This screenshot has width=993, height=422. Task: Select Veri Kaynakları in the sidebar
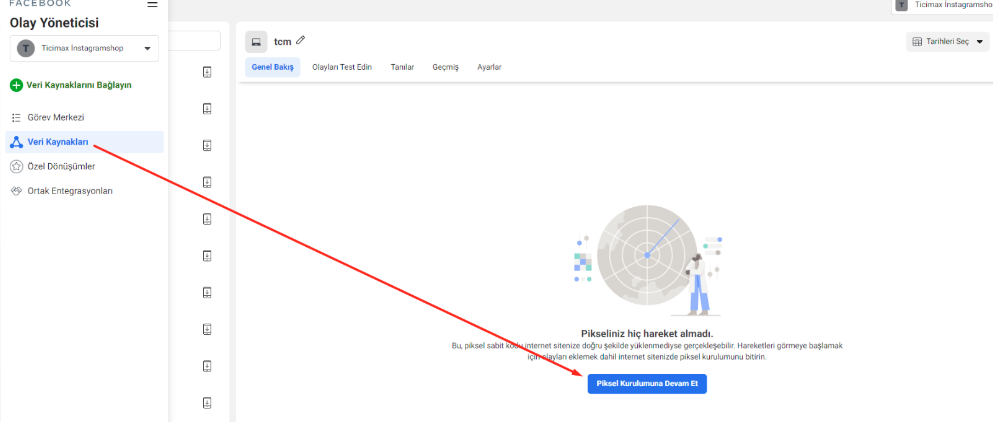click(84, 142)
